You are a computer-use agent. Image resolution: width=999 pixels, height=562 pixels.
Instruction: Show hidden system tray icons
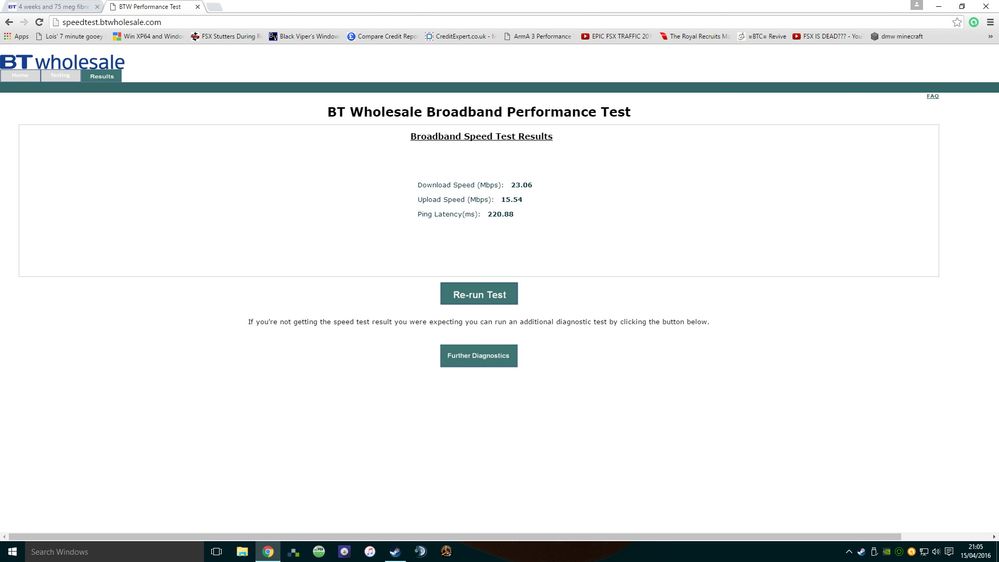[849, 552]
